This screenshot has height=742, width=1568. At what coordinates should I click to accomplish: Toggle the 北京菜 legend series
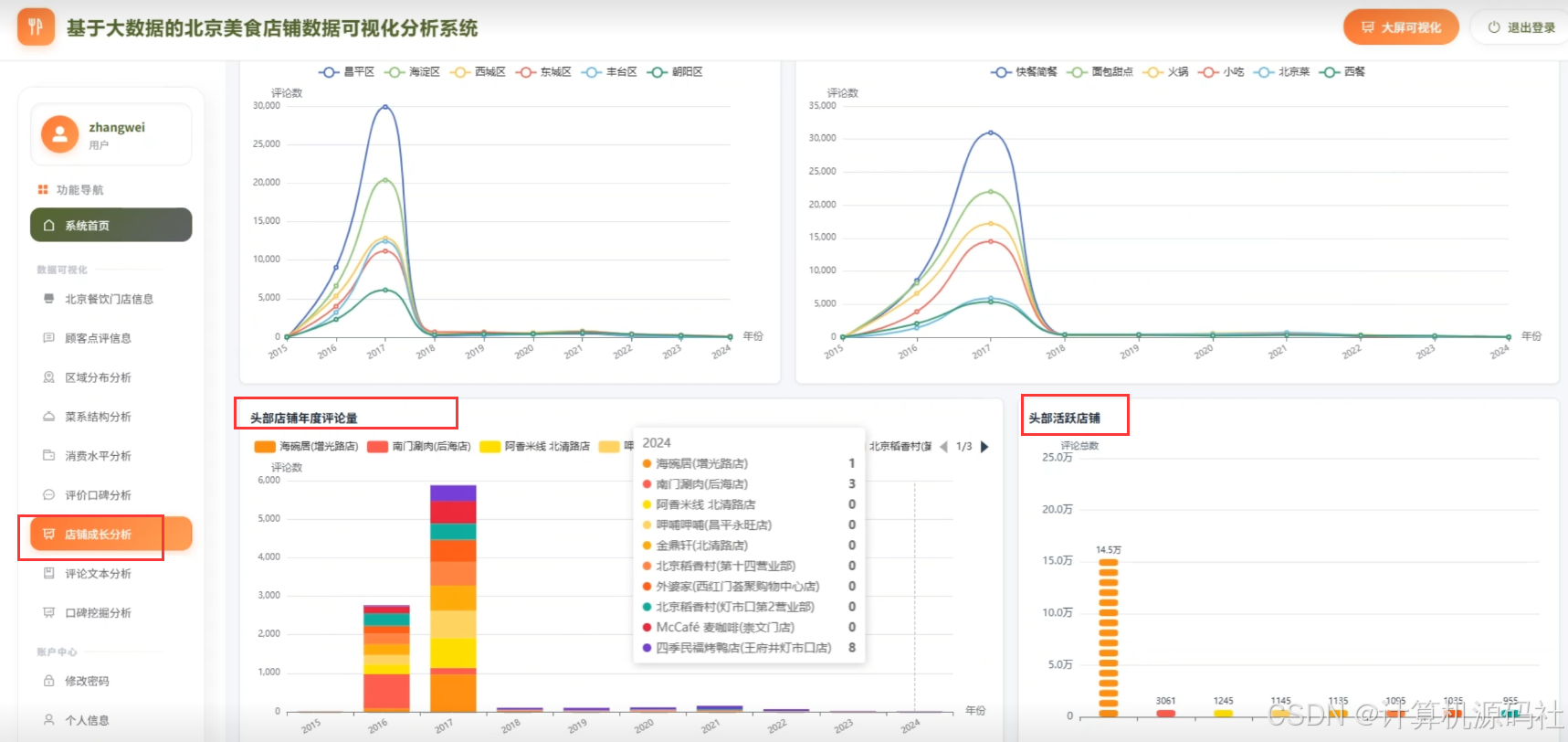1281,71
